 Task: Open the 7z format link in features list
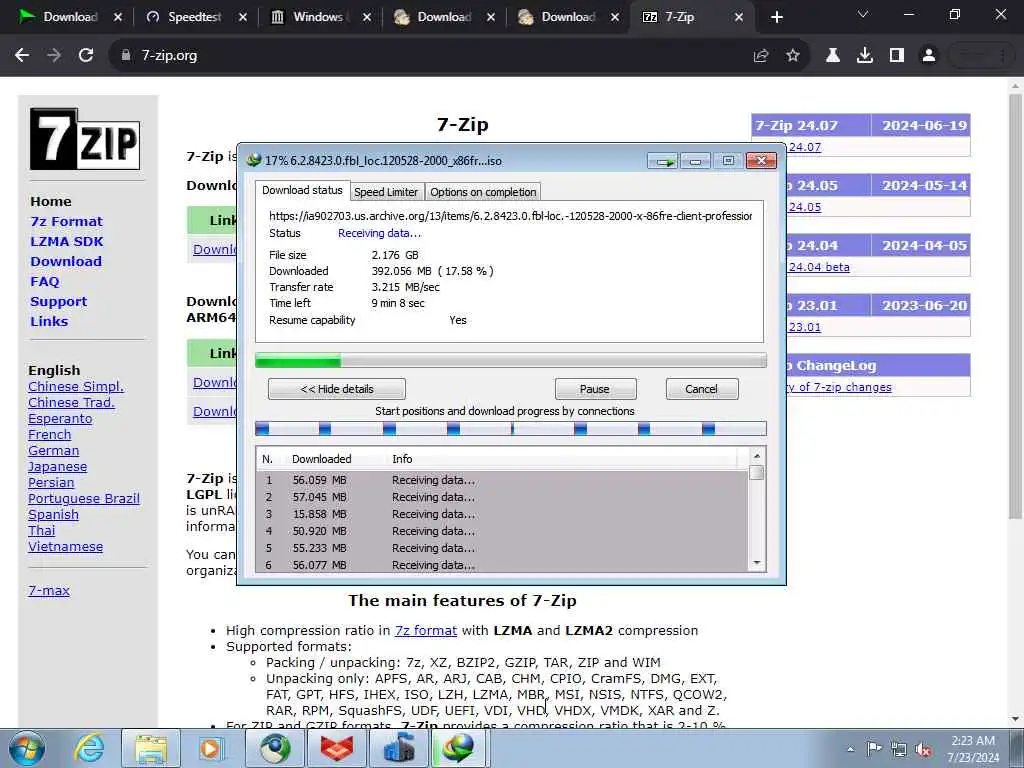(x=426, y=631)
